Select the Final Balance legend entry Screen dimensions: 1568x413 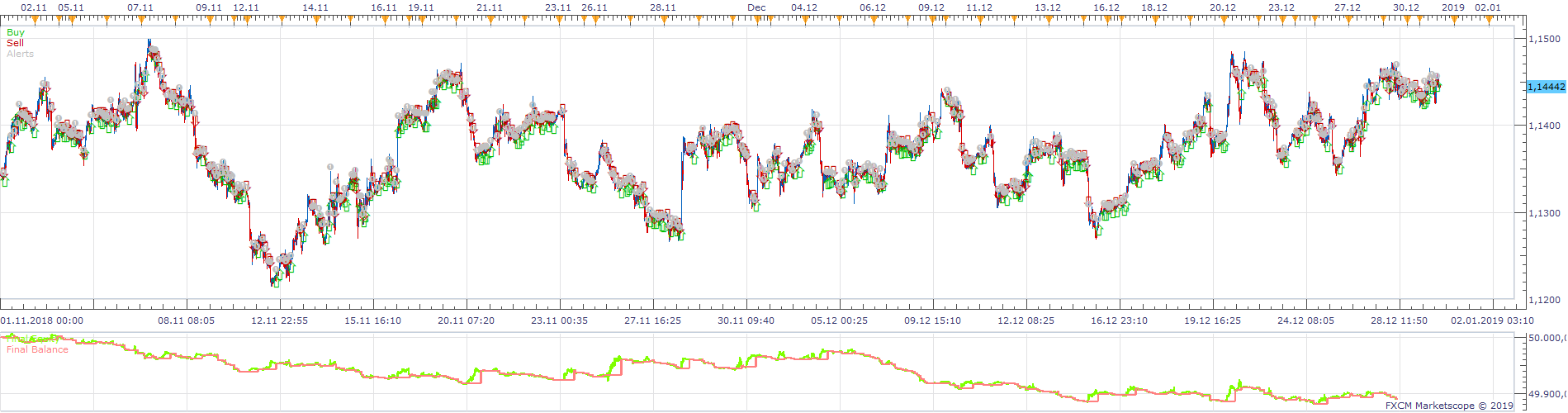(x=37, y=349)
